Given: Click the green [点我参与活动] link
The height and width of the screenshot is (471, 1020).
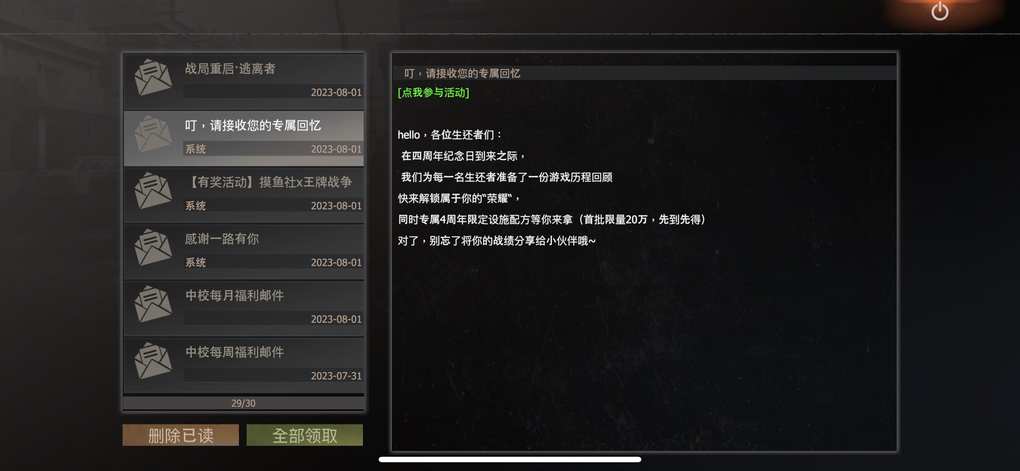Looking at the screenshot, I should point(433,92).
